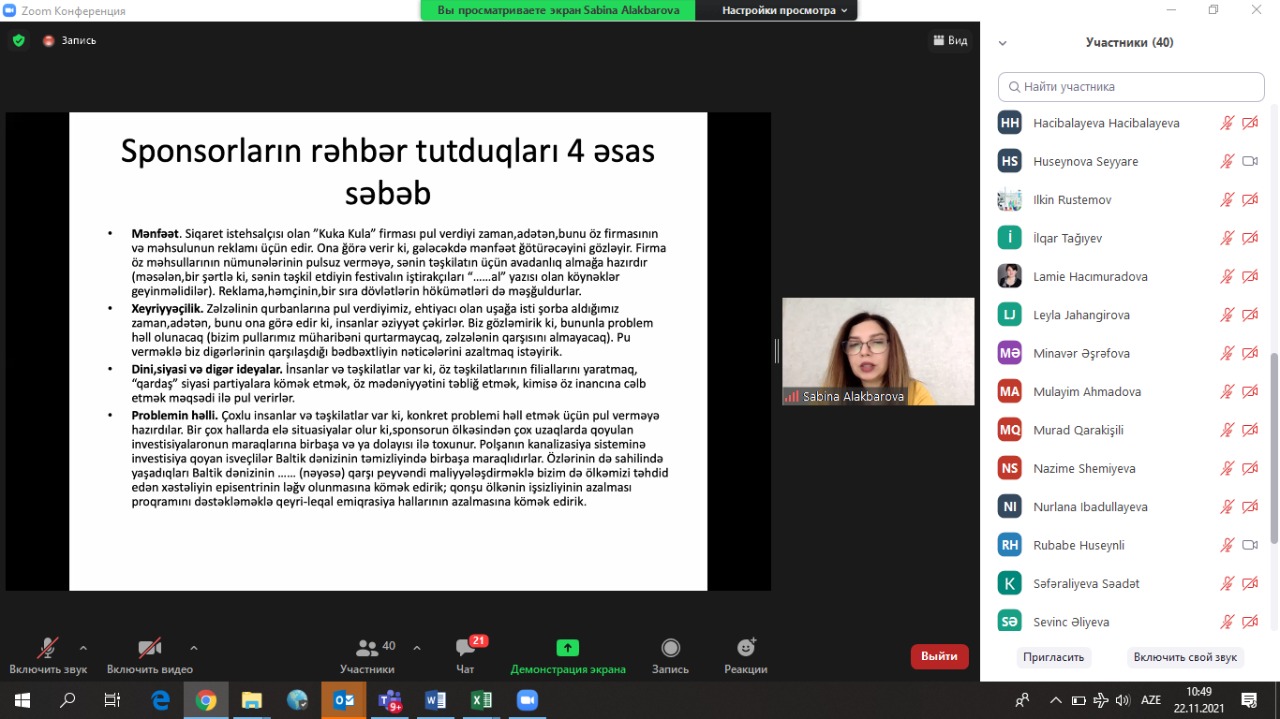The height and width of the screenshot is (719, 1280).
Task: Click the green Share Screen icon
Action: (x=567, y=648)
